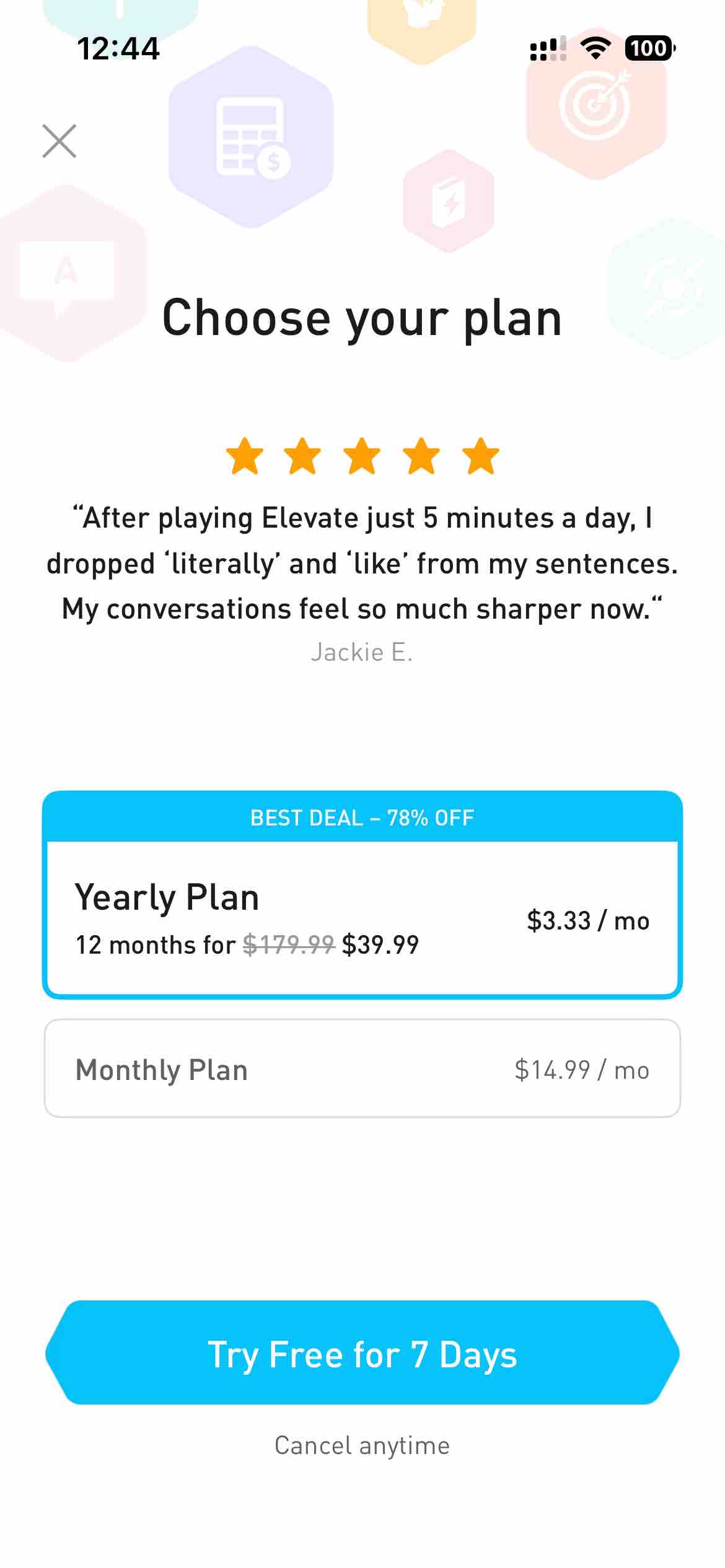Tap the third orange rating star
Viewport: 725px width, 1568px height.
pyautogui.click(x=362, y=456)
